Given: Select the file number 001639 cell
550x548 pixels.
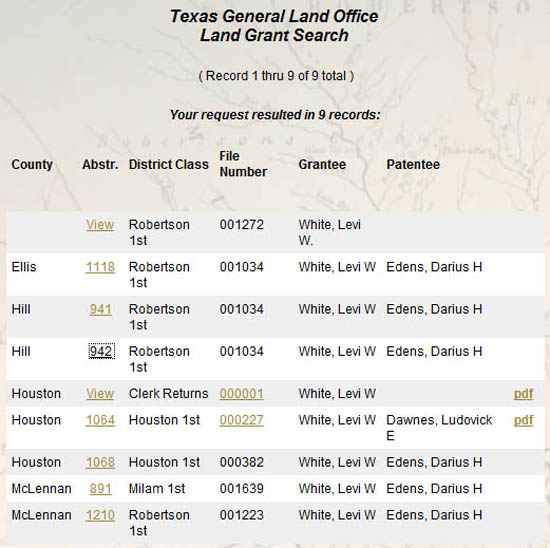Looking at the screenshot, I should coord(241,488).
